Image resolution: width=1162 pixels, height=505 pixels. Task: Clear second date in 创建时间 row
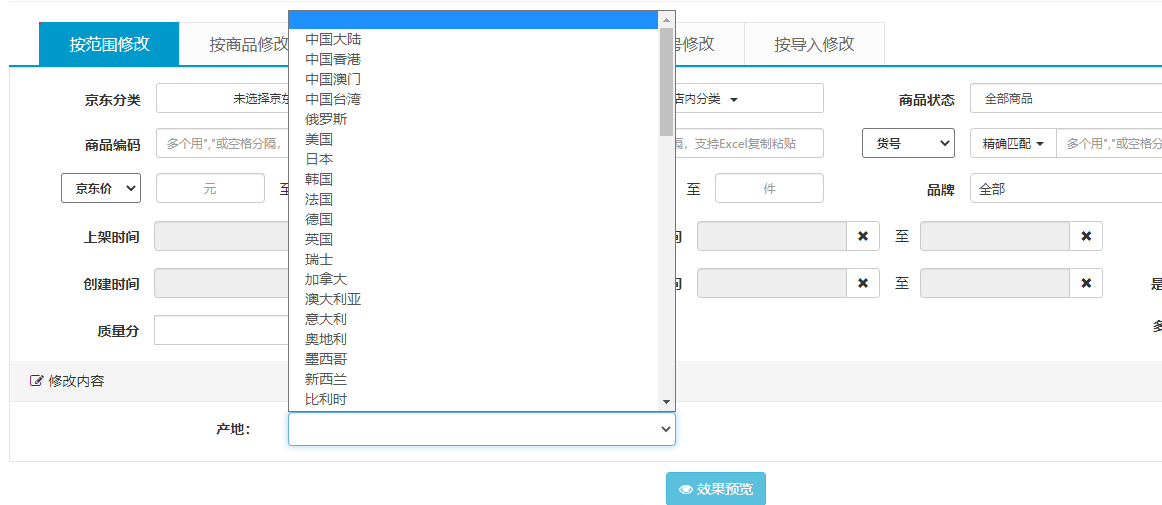click(x=1086, y=283)
